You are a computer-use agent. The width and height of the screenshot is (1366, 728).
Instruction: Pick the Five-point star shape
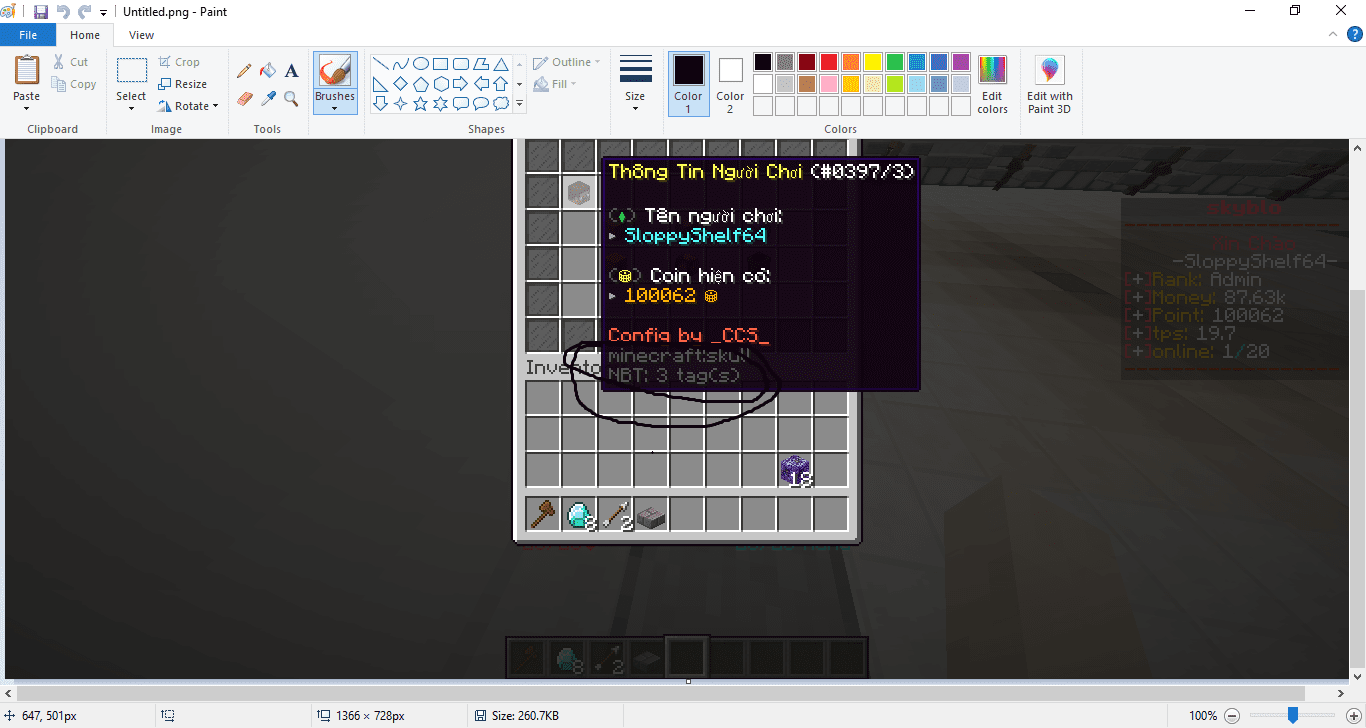[x=421, y=103]
